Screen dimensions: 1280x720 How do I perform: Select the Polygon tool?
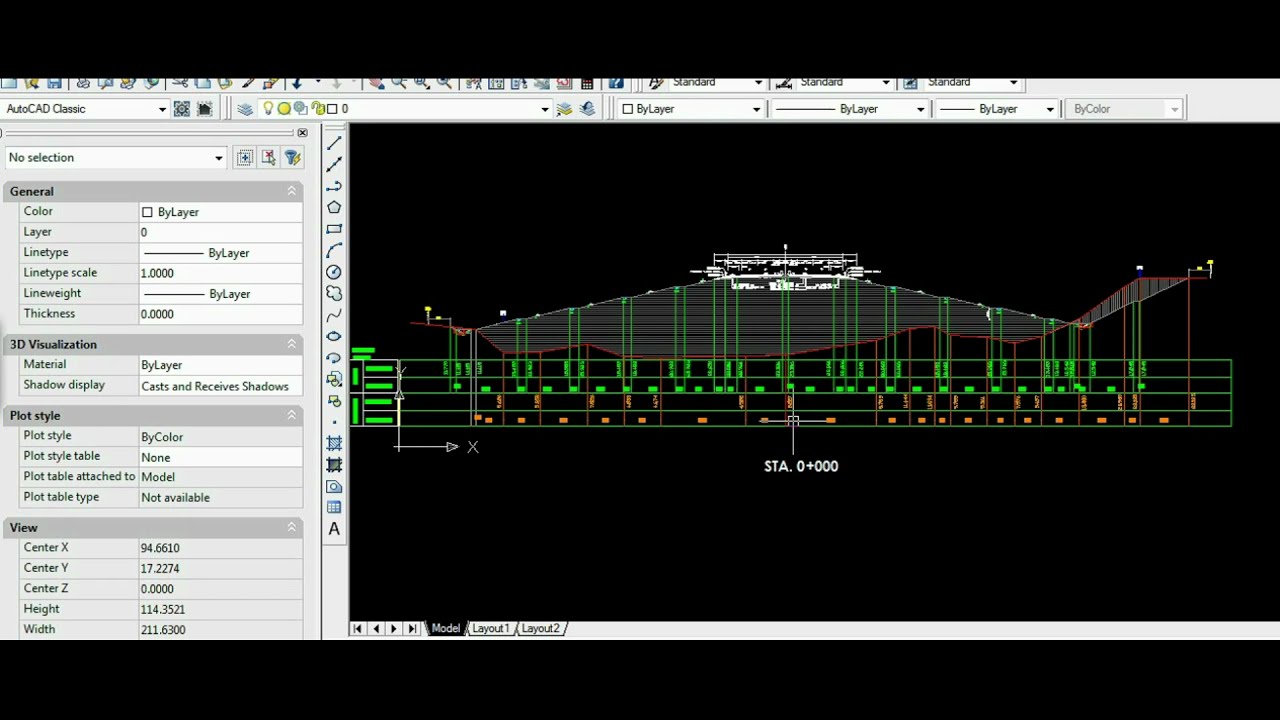334,207
